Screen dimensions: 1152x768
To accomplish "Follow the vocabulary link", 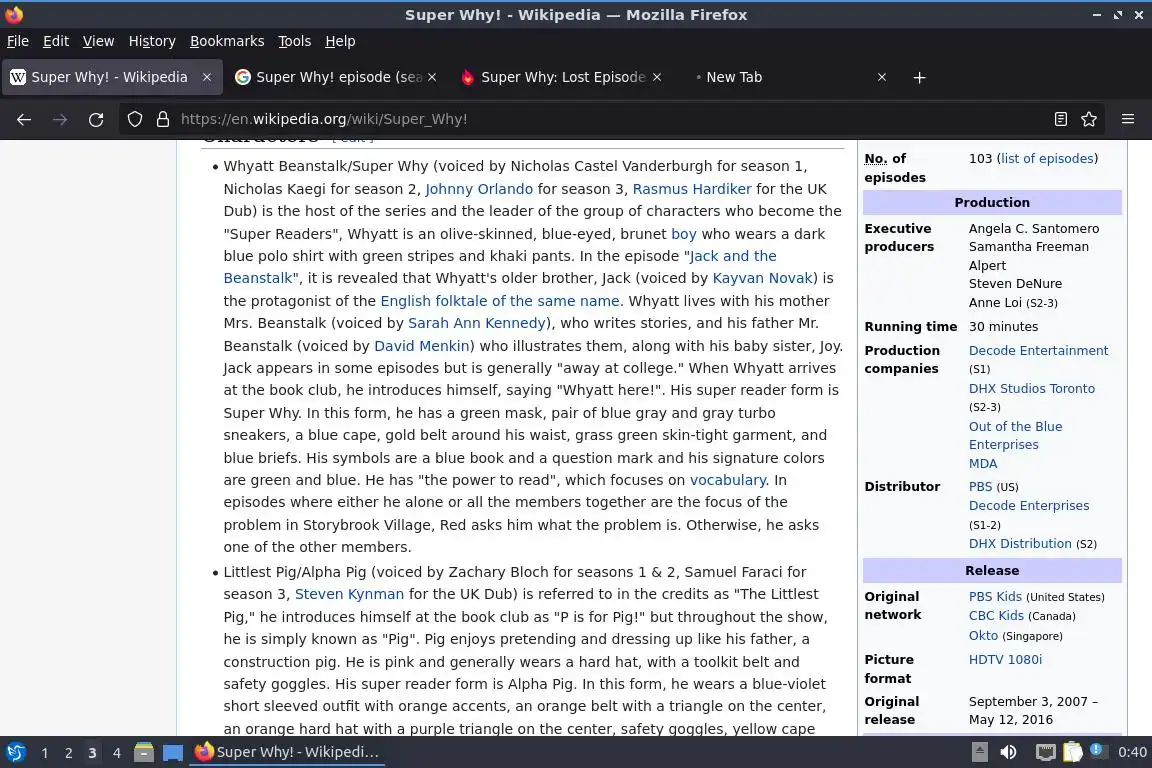I will [x=727, y=480].
